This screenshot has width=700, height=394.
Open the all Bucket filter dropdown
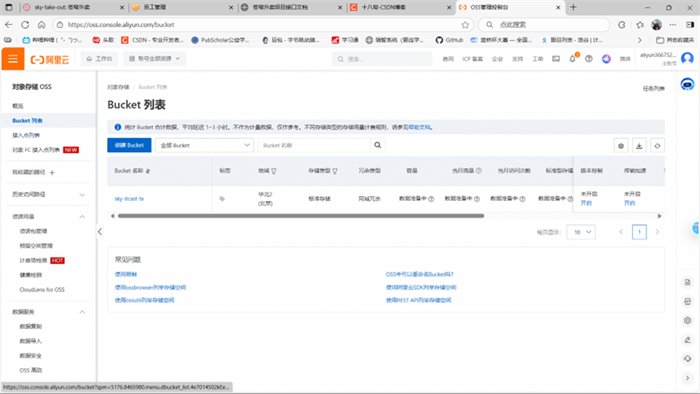[204, 145]
